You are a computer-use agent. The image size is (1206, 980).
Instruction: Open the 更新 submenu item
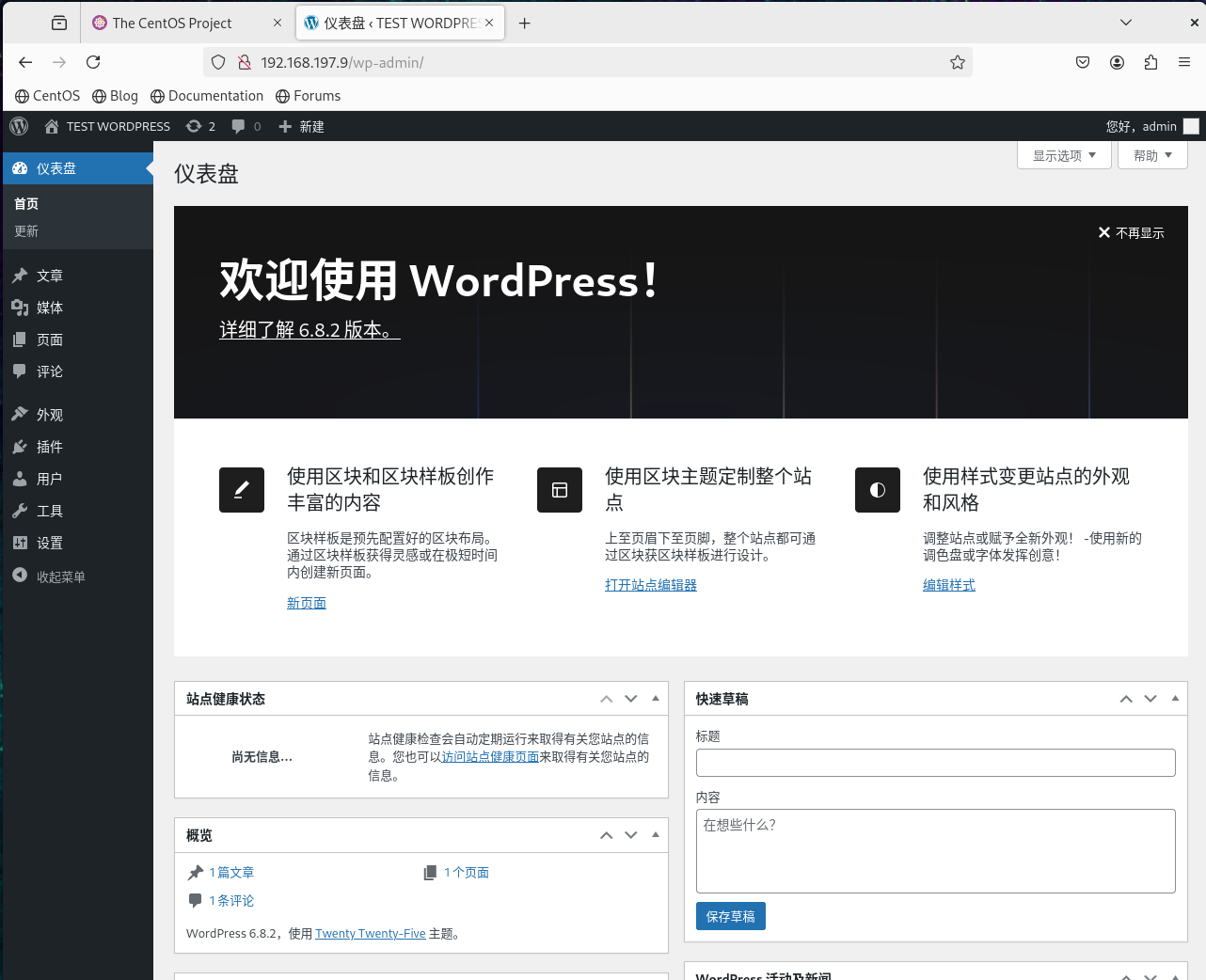point(26,231)
